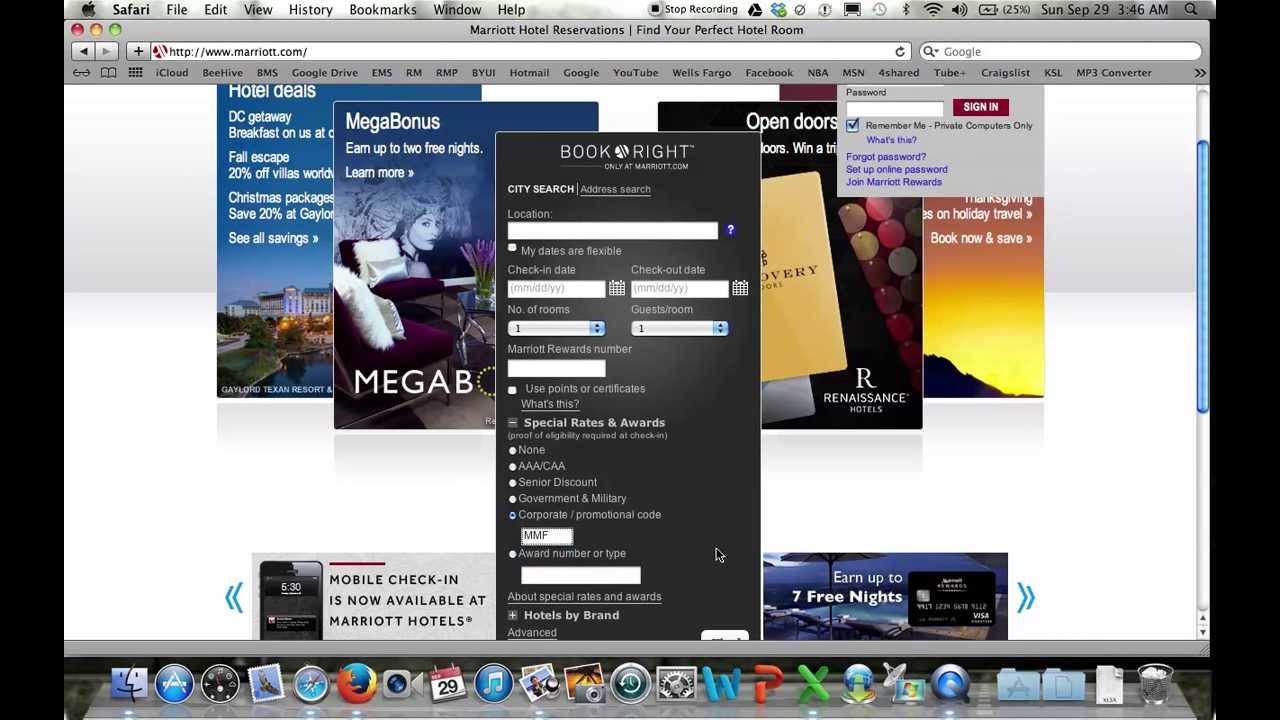The height and width of the screenshot is (720, 1280).
Task: Stop Recording from the menu bar
Action: (x=693, y=10)
